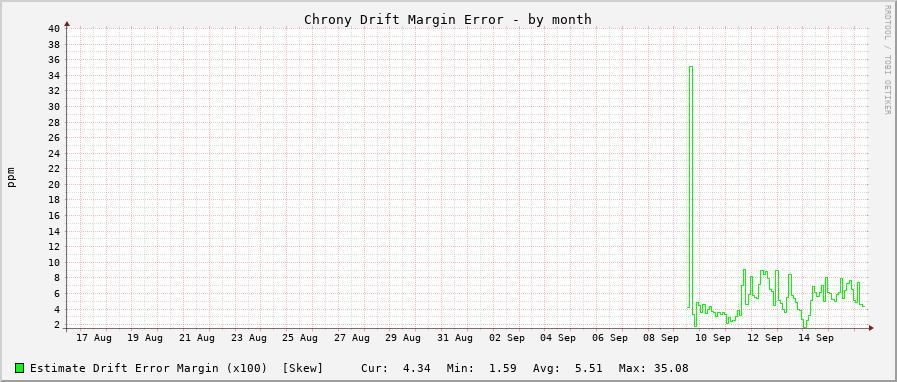Click the '31 Aug' x-axis label

click(x=455, y=338)
